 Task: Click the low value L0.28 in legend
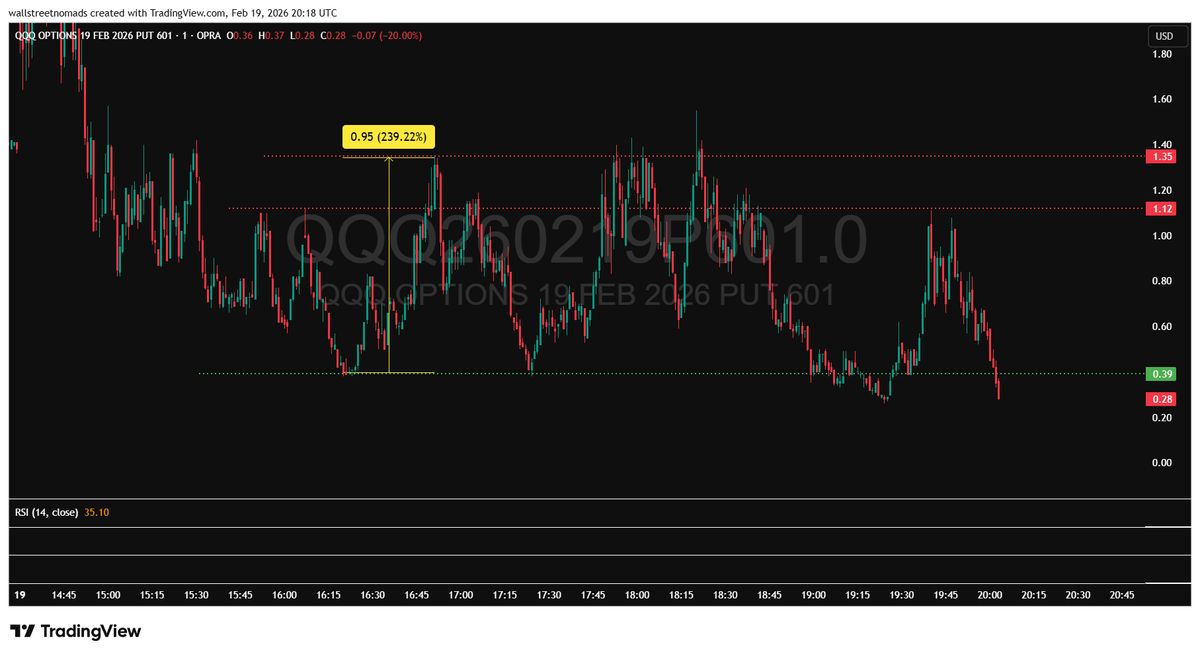tap(302, 35)
